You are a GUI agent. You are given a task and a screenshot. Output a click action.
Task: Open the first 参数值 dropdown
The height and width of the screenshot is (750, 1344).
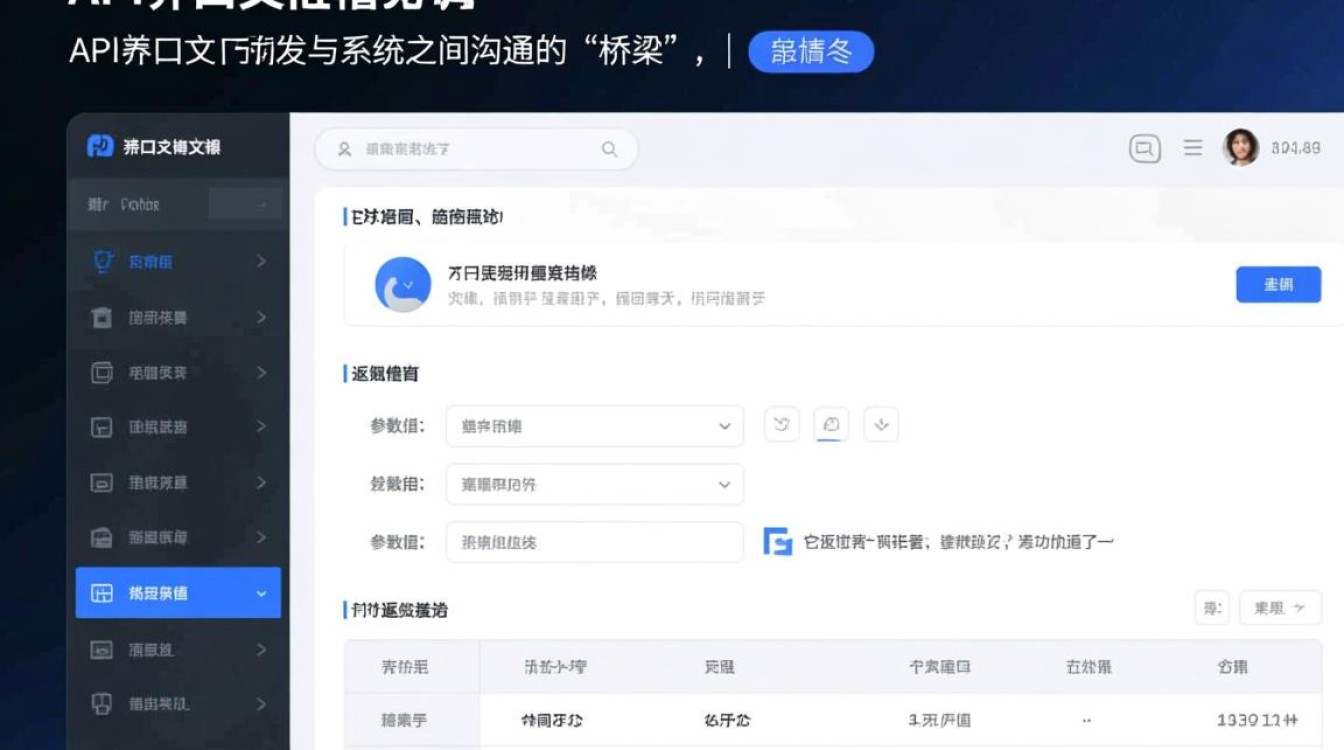[594, 424]
